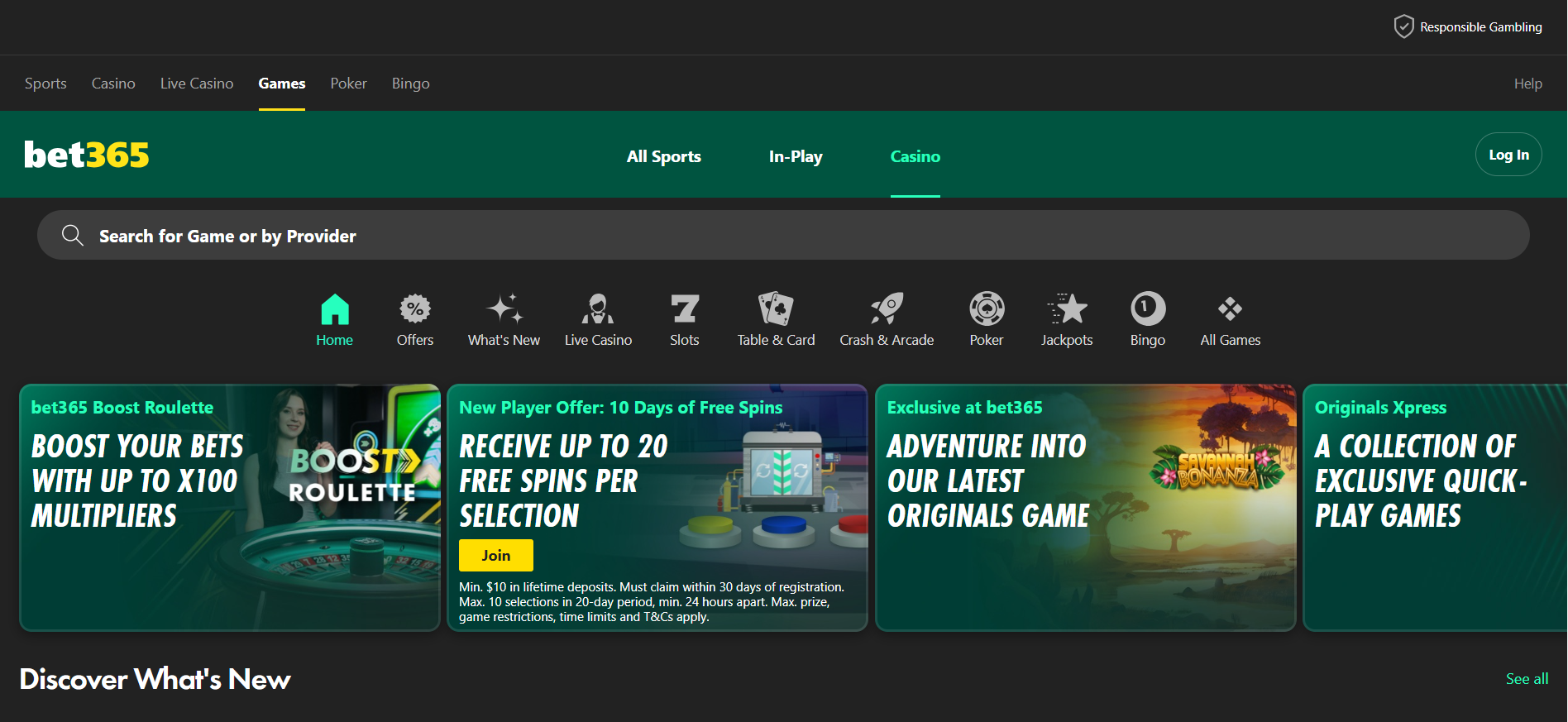Select Crash & Arcade rocket icon
Viewport: 1568px width, 722px height.
click(887, 310)
